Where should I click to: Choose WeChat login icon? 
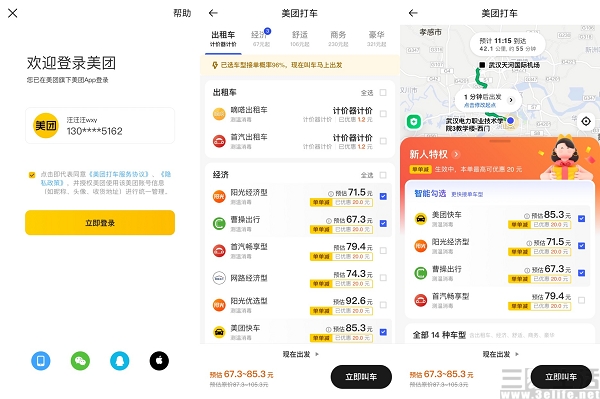(x=80, y=361)
